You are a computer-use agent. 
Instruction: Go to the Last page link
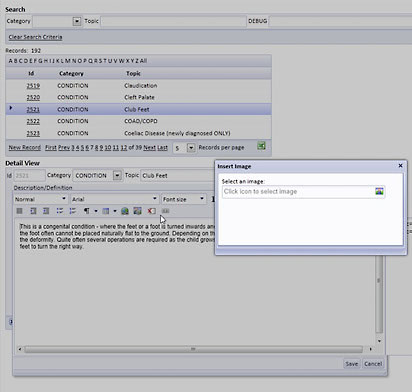[x=162, y=147]
